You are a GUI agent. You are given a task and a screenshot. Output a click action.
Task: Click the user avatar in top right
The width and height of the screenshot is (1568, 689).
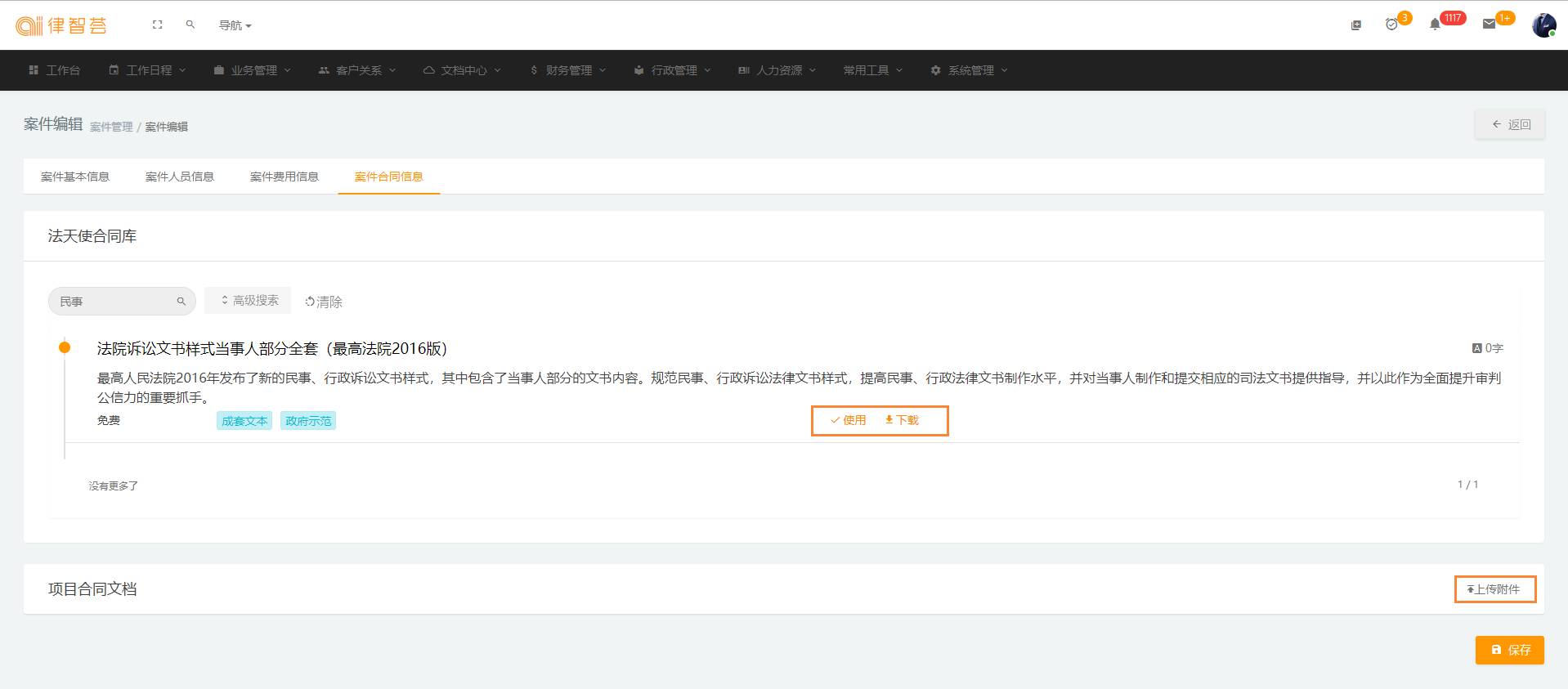pyautogui.click(x=1543, y=25)
